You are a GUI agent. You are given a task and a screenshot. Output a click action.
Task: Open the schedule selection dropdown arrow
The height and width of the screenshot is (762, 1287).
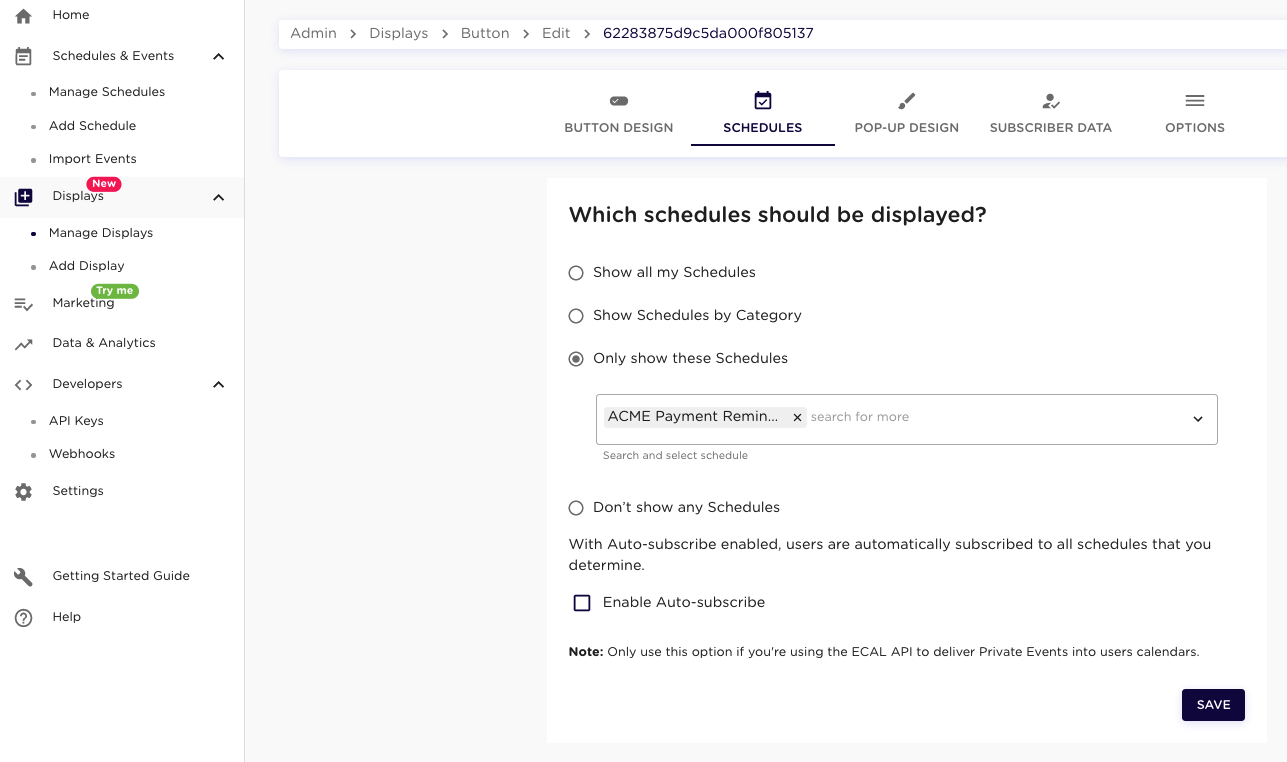1197,419
